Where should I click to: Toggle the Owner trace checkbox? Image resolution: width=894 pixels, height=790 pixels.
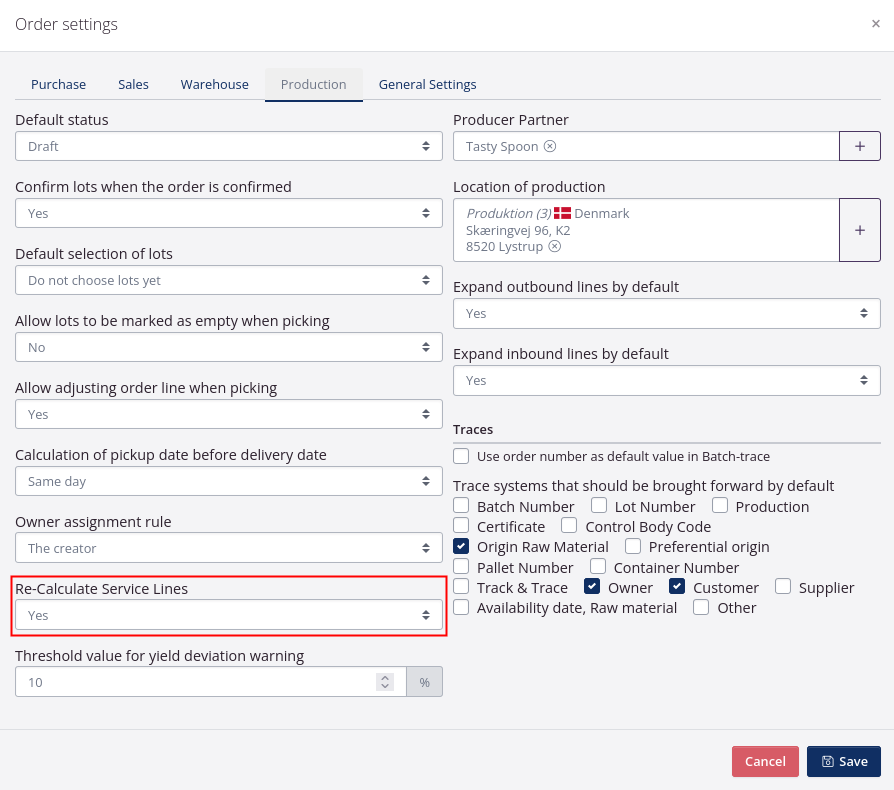tap(592, 587)
